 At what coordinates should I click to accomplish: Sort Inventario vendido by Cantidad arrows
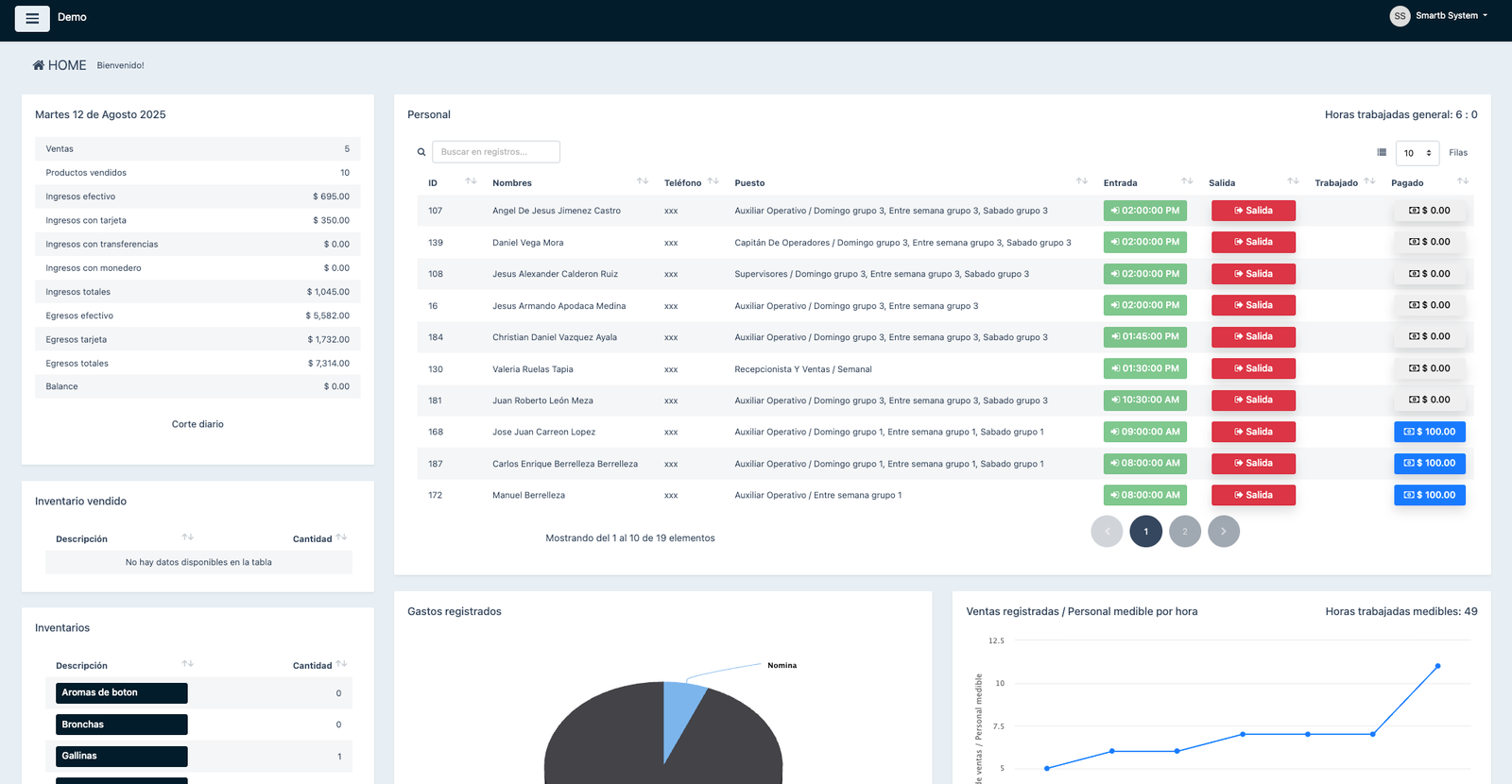342,537
